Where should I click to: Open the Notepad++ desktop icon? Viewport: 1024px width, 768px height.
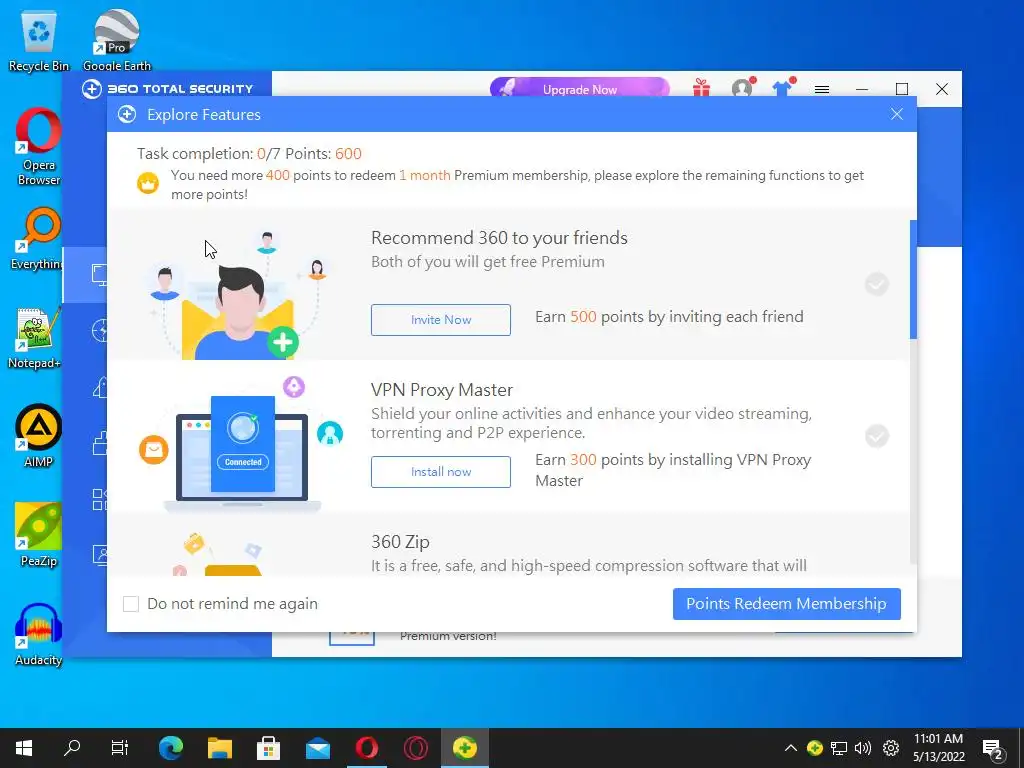pyautogui.click(x=36, y=338)
